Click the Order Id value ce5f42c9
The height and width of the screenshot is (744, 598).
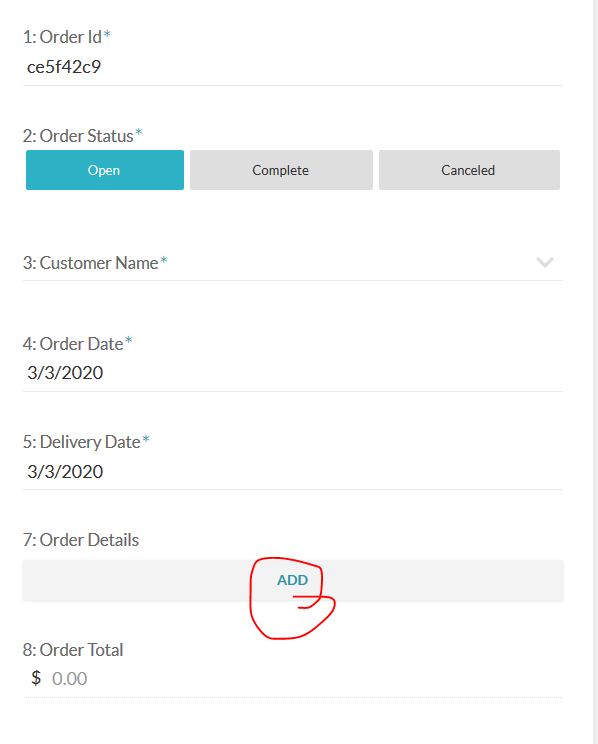pyautogui.click(x=64, y=67)
